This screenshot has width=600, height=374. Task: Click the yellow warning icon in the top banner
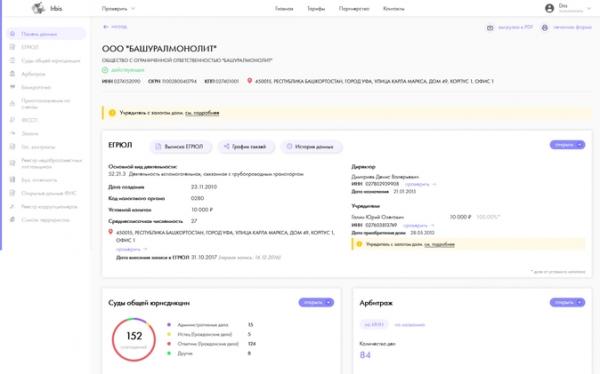pyautogui.click(x=112, y=113)
